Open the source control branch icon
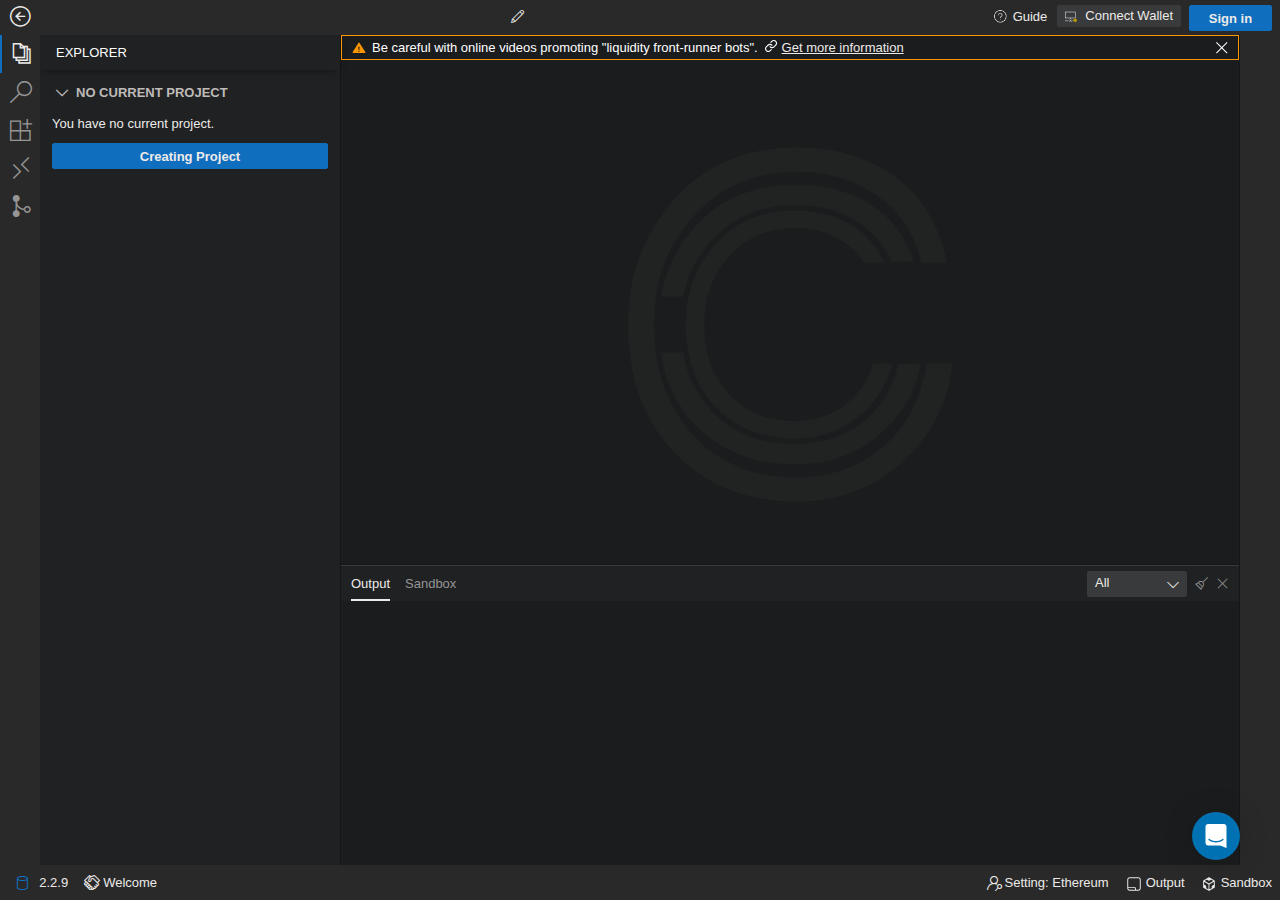The height and width of the screenshot is (900, 1280). [21, 206]
